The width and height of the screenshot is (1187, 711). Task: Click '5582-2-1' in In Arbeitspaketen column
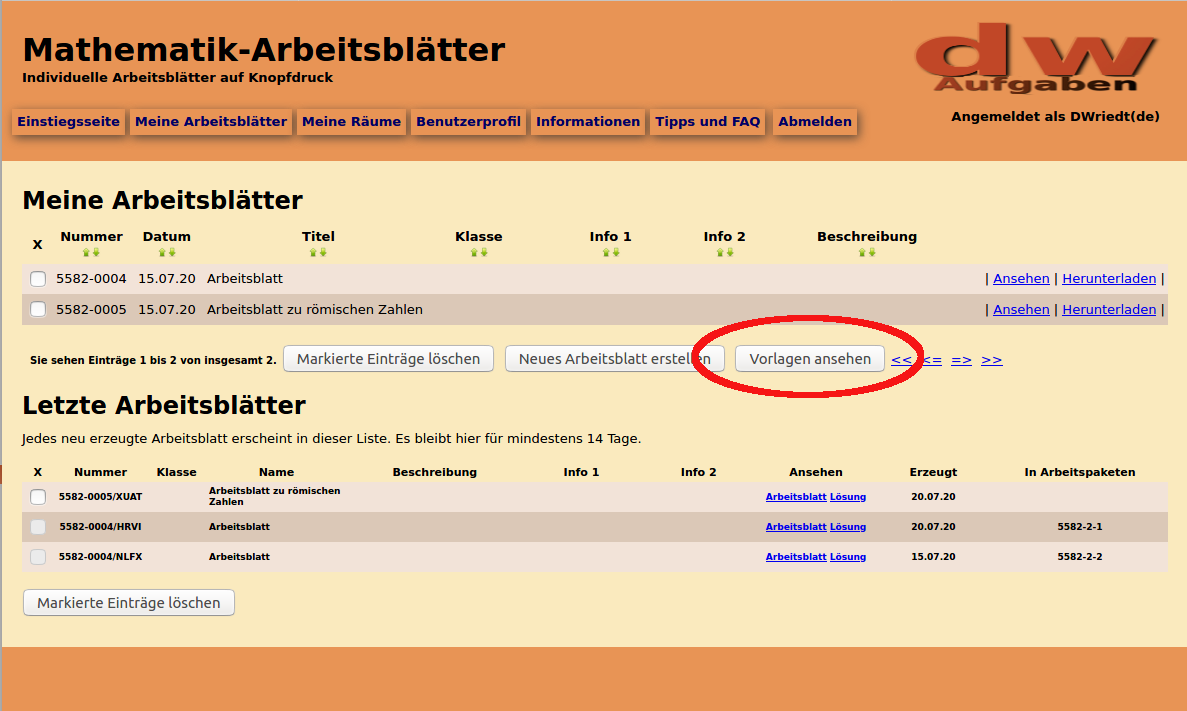[x=1080, y=527]
